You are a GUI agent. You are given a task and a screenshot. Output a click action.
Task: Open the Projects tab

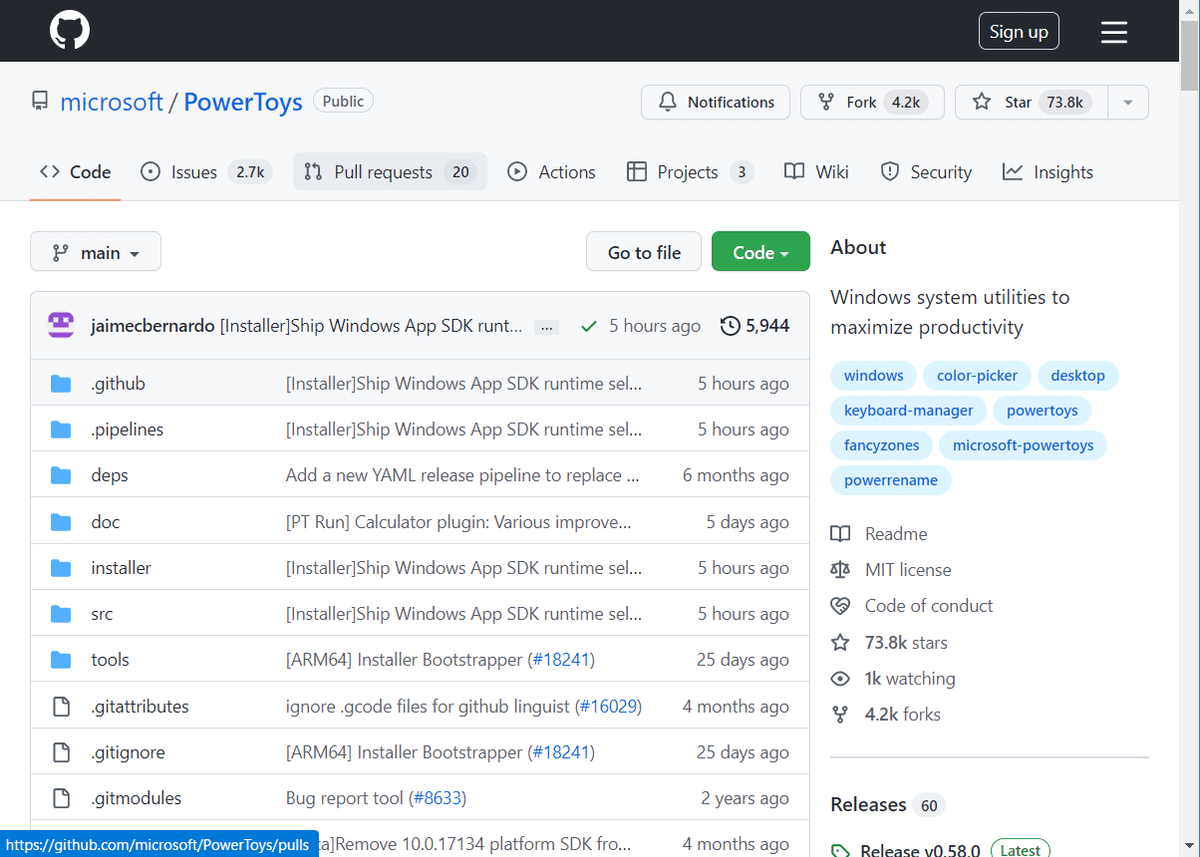click(690, 172)
